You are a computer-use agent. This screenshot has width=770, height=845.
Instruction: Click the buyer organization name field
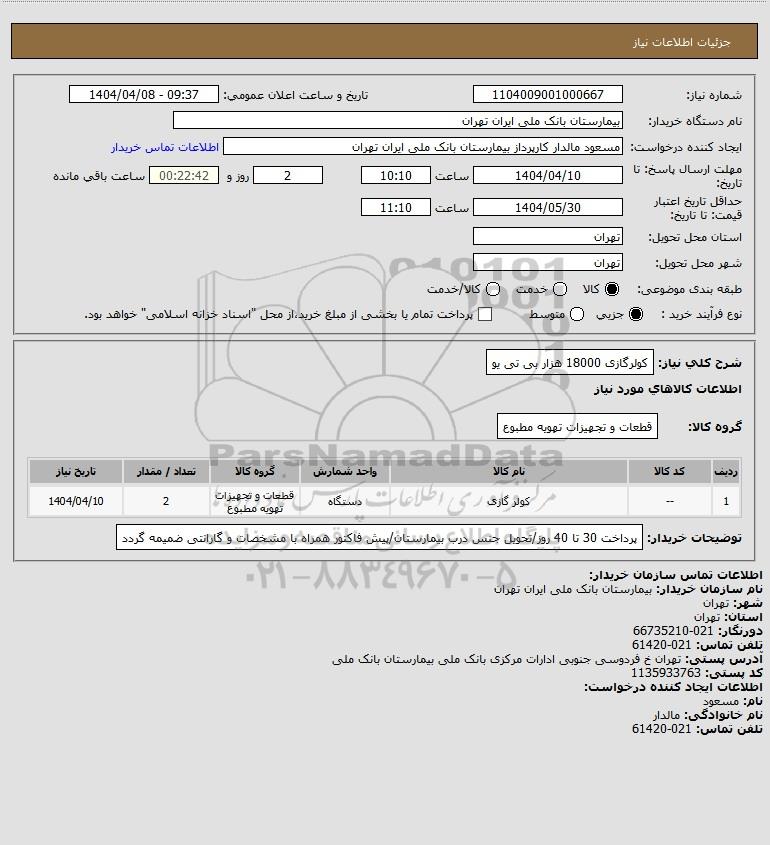point(398,121)
